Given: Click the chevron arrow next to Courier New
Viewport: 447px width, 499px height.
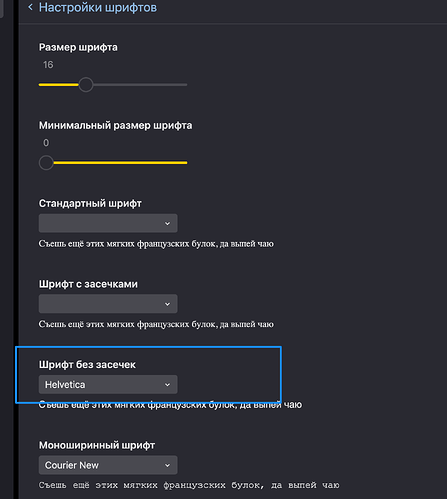Looking at the screenshot, I should 167,465.
